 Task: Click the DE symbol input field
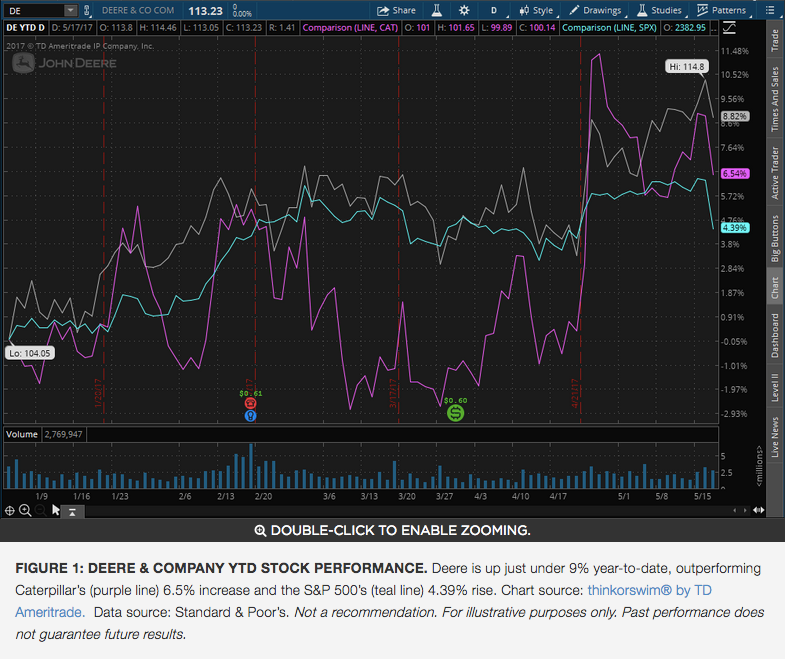[x=35, y=11]
